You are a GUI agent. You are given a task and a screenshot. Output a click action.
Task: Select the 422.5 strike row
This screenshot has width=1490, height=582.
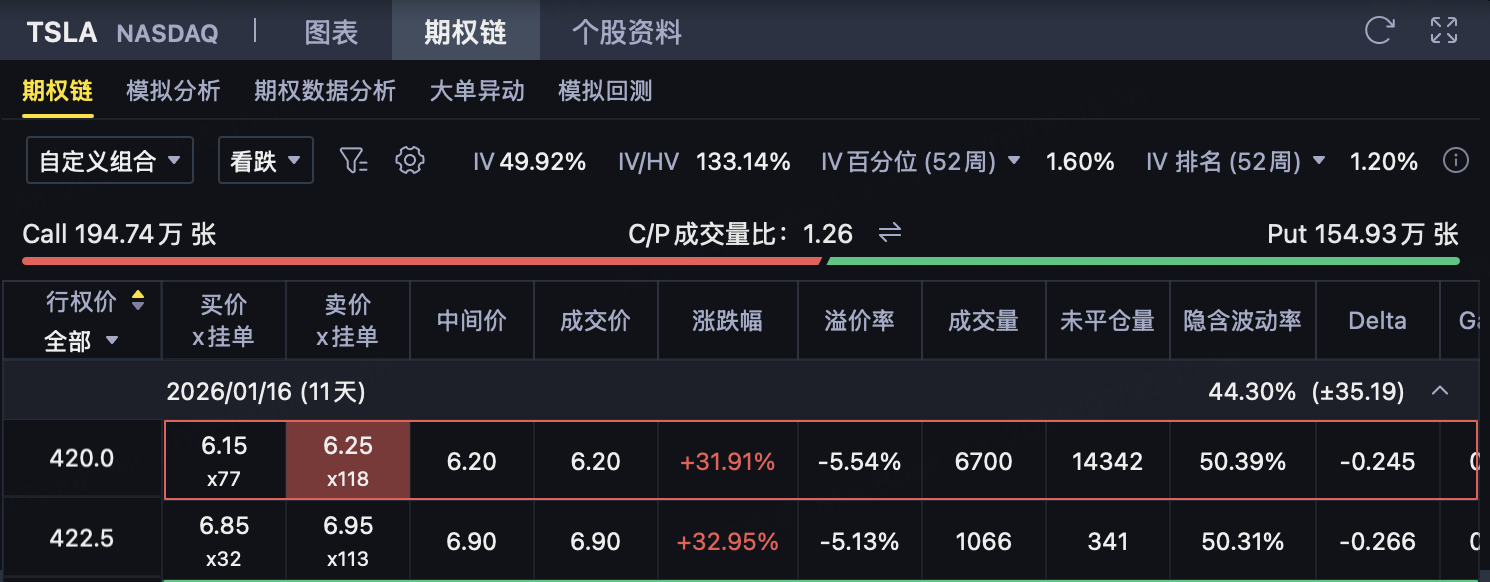coord(82,540)
